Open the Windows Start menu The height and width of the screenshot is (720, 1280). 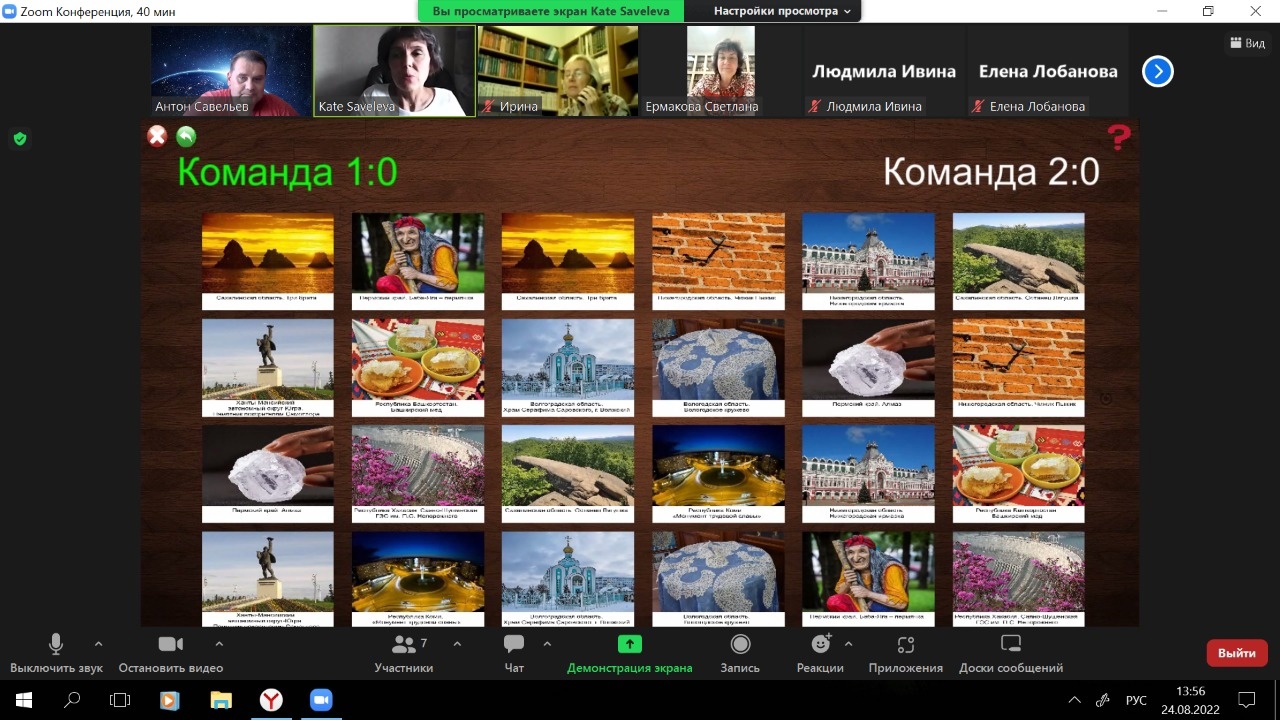(x=24, y=700)
